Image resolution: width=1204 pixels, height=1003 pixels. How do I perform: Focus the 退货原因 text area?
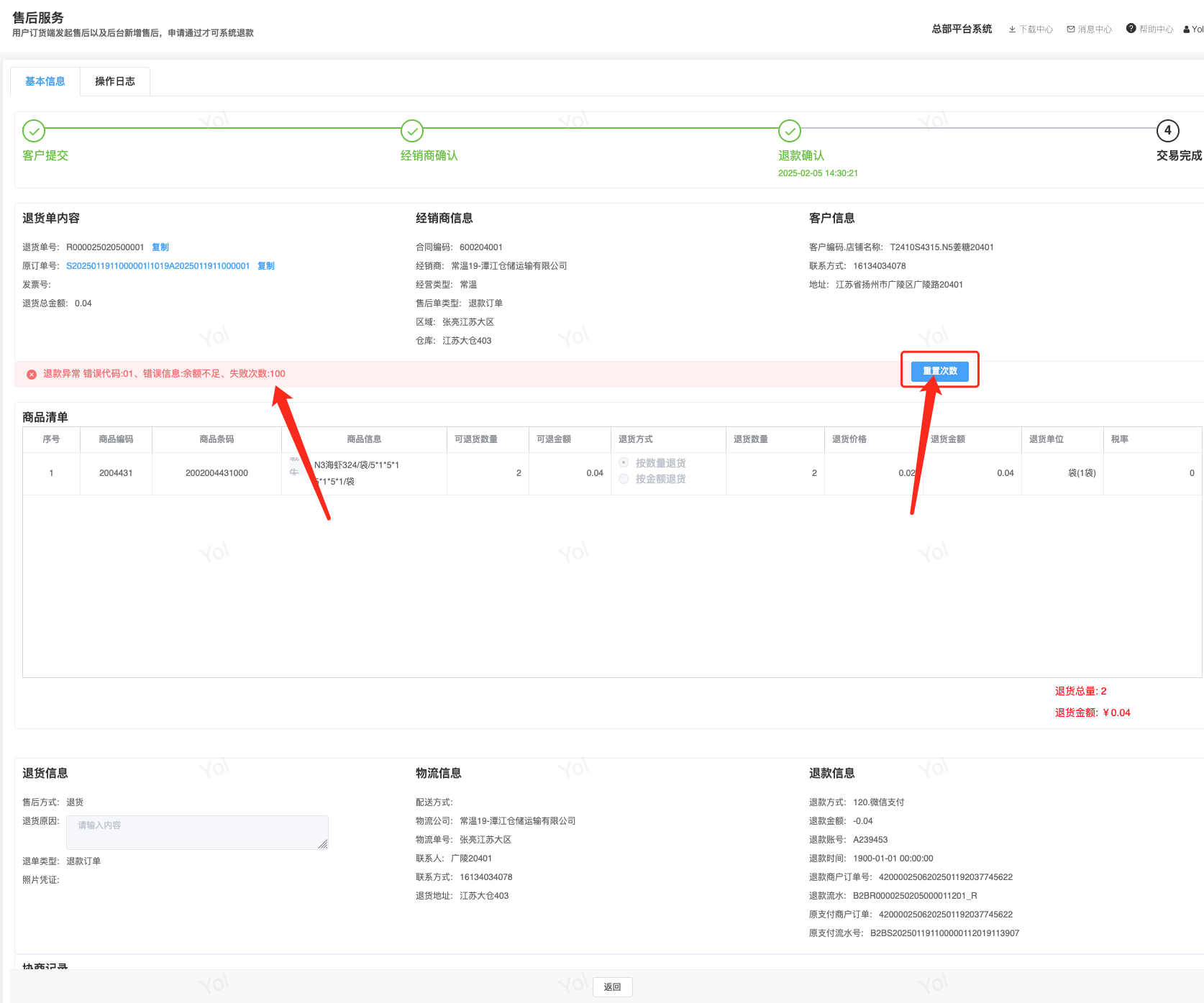point(197,833)
